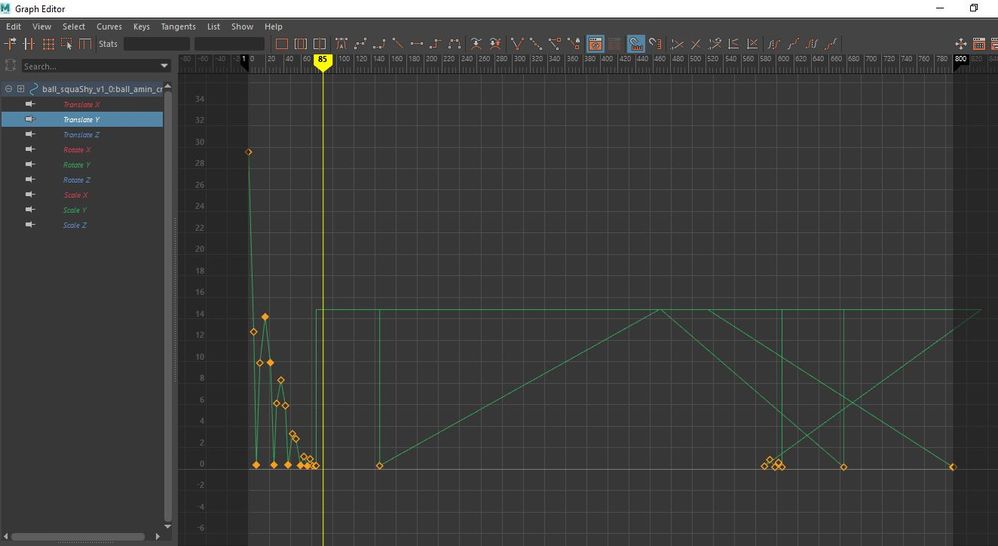Open the Show menu
Screen dimensions: 998x546
tap(242, 27)
